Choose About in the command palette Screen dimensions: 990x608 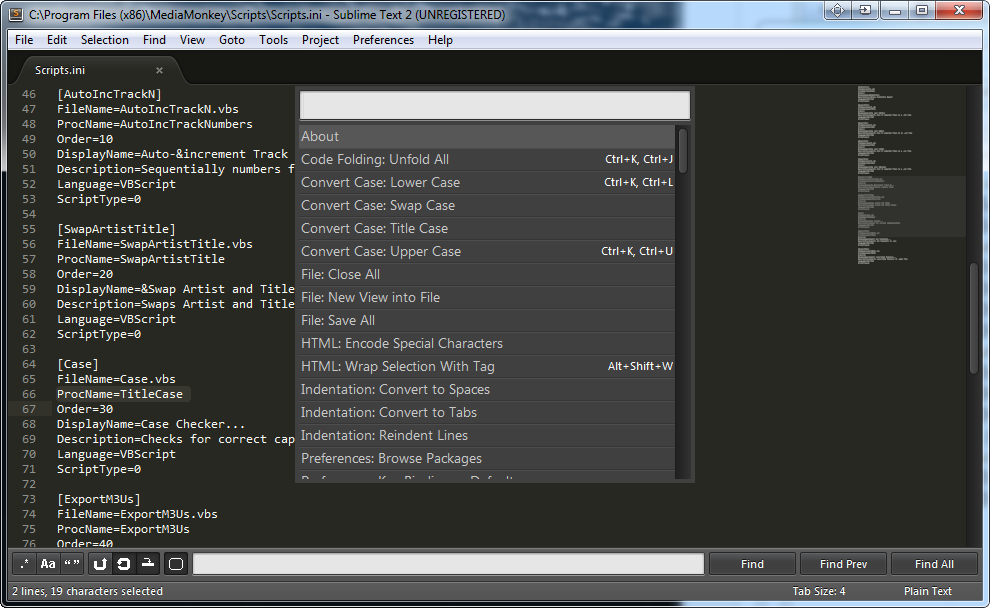point(487,136)
